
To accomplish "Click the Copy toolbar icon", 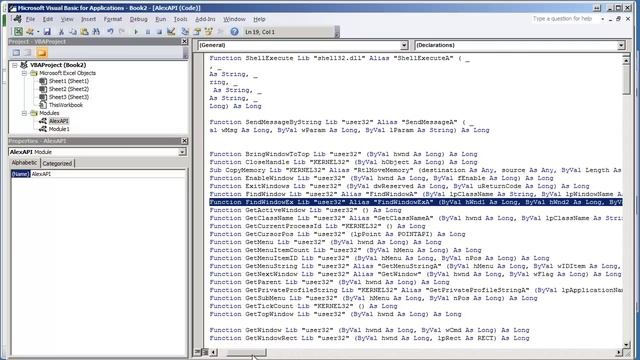I will tap(73, 31).
